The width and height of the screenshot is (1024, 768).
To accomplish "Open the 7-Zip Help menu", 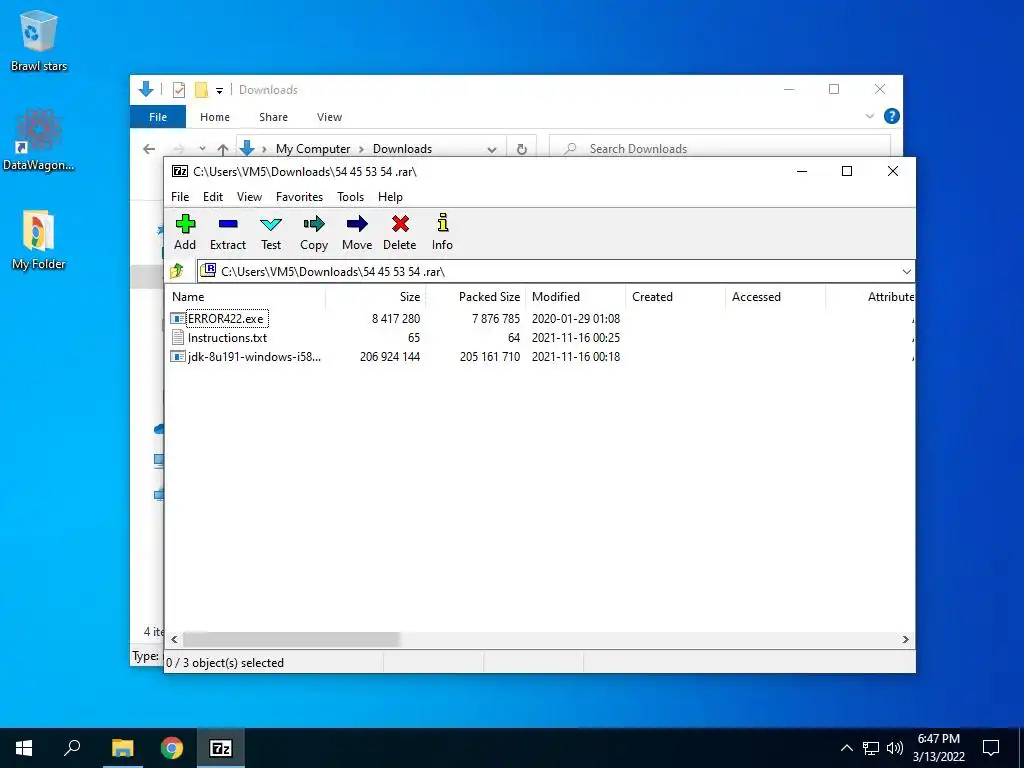I will click(x=391, y=197).
